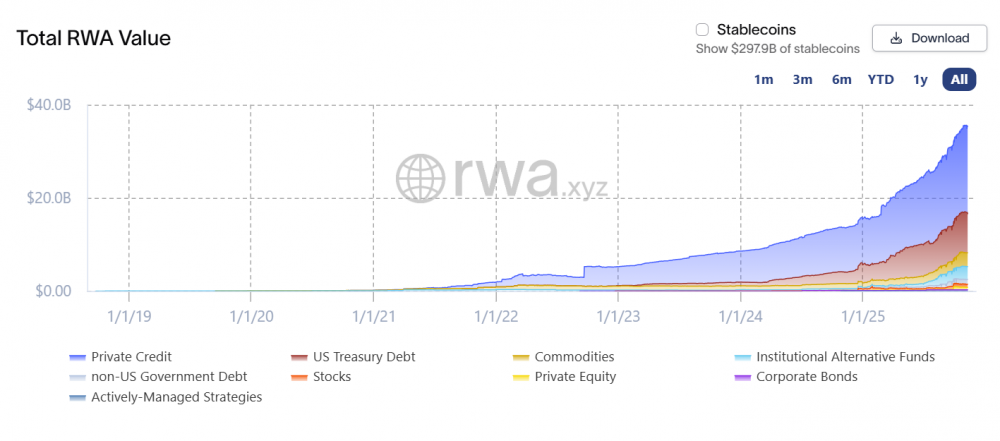The image size is (1000, 441).
Task: Select the All time range button
Action: tap(959, 80)
